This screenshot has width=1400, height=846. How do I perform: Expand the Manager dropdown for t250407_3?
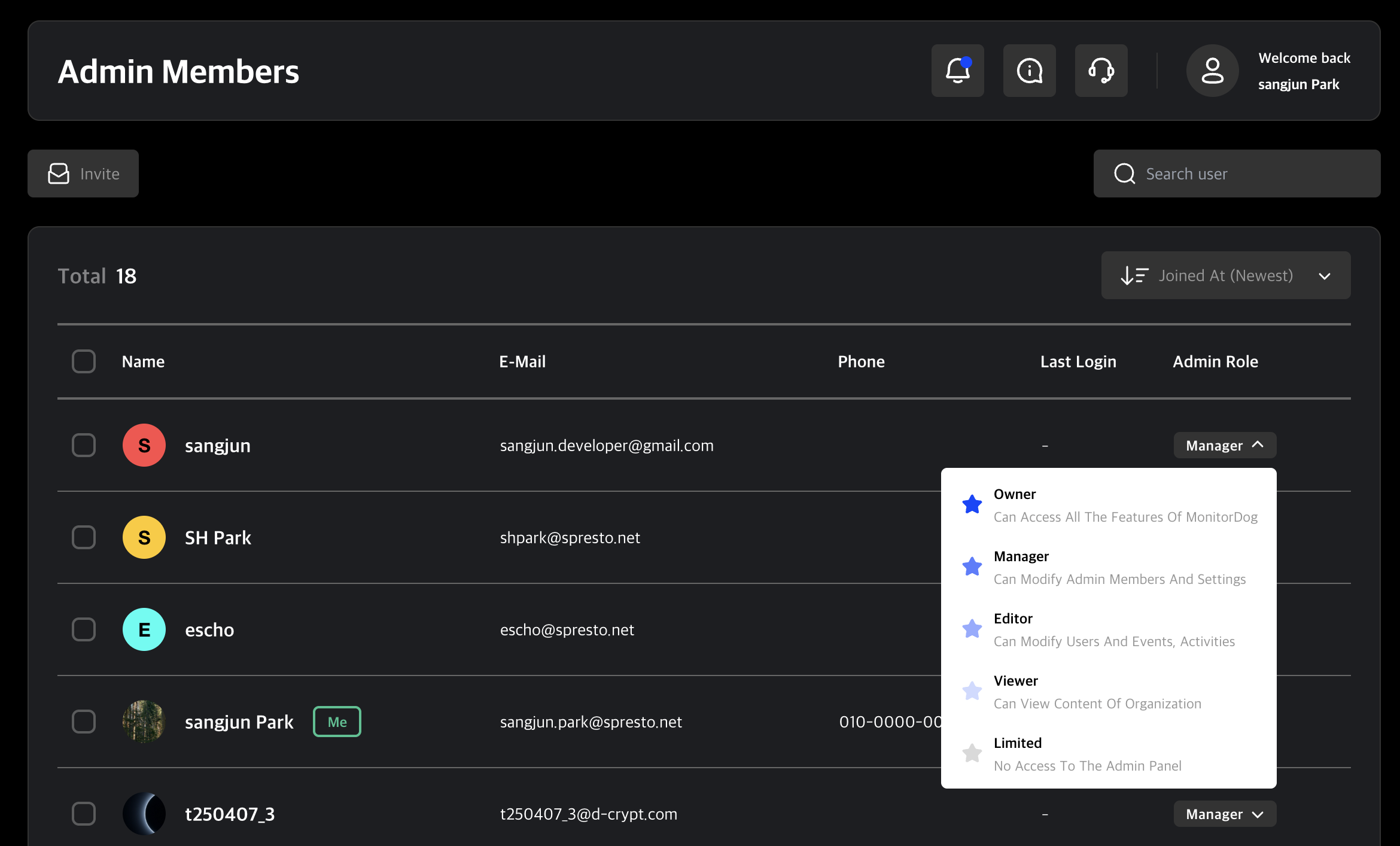pyautogui.click(x=1224, y=814)
